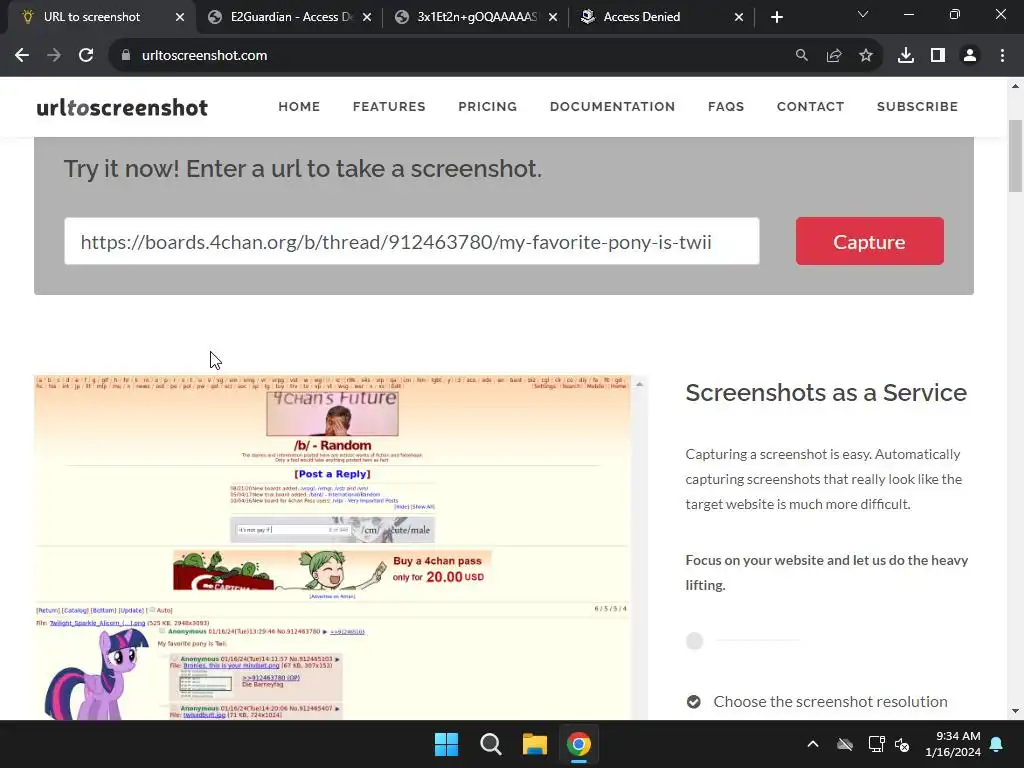Share this page using the share icon
Image resolution: width=1024 pixels, height=768 pixels.
point(834,56)
